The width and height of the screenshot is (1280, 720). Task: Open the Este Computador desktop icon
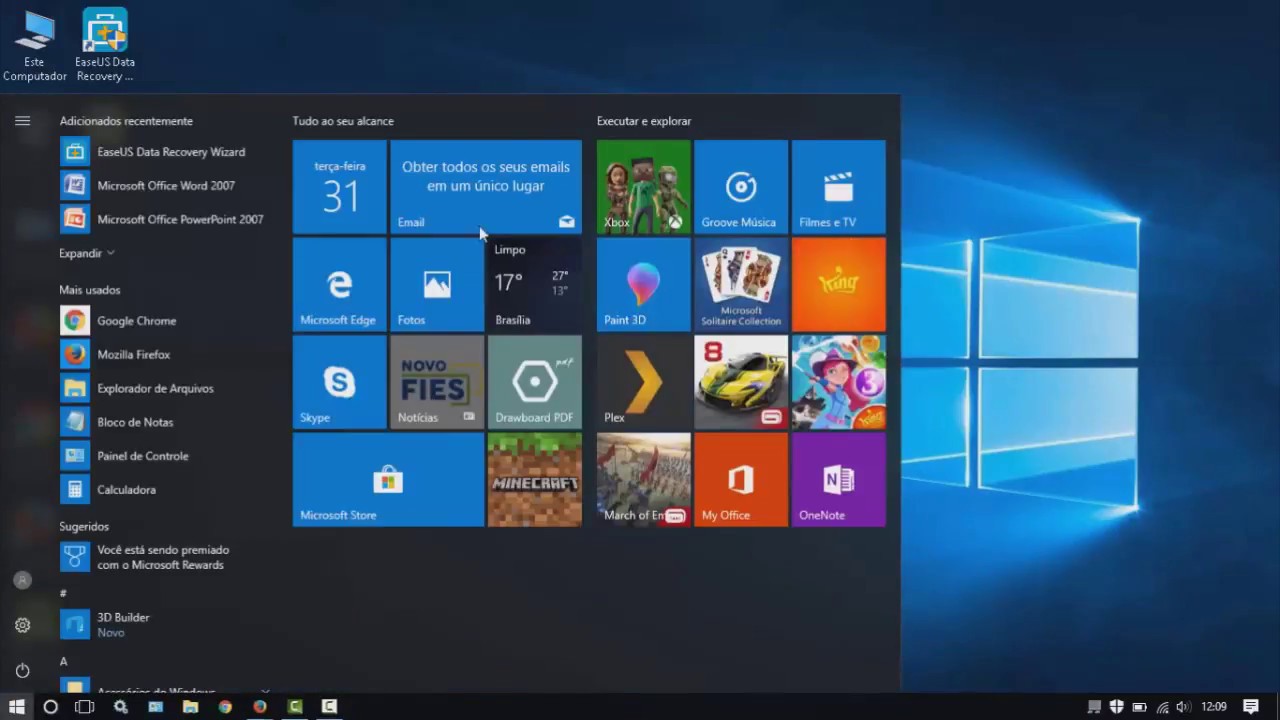(x=34, y=45)
